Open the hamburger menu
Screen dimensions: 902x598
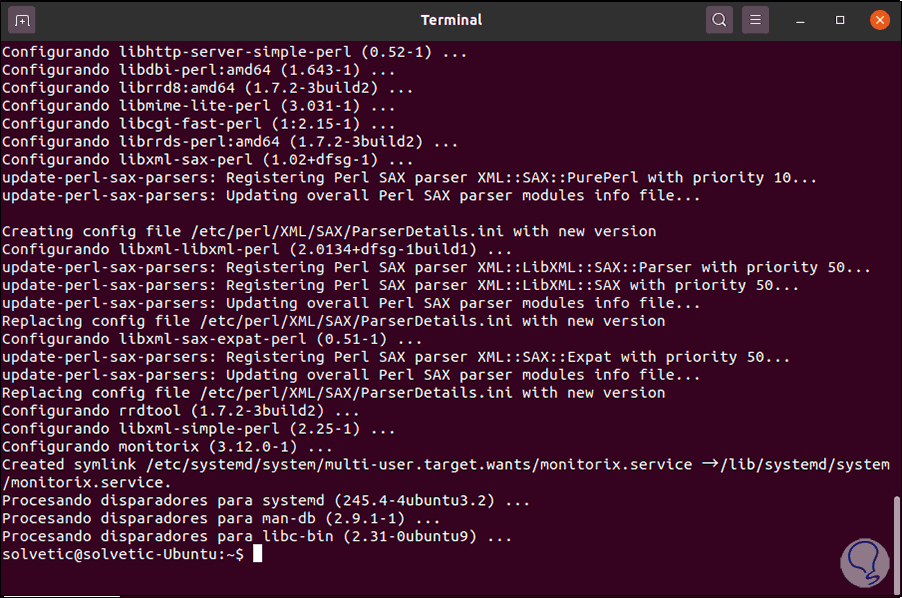(x=756, y=20)
